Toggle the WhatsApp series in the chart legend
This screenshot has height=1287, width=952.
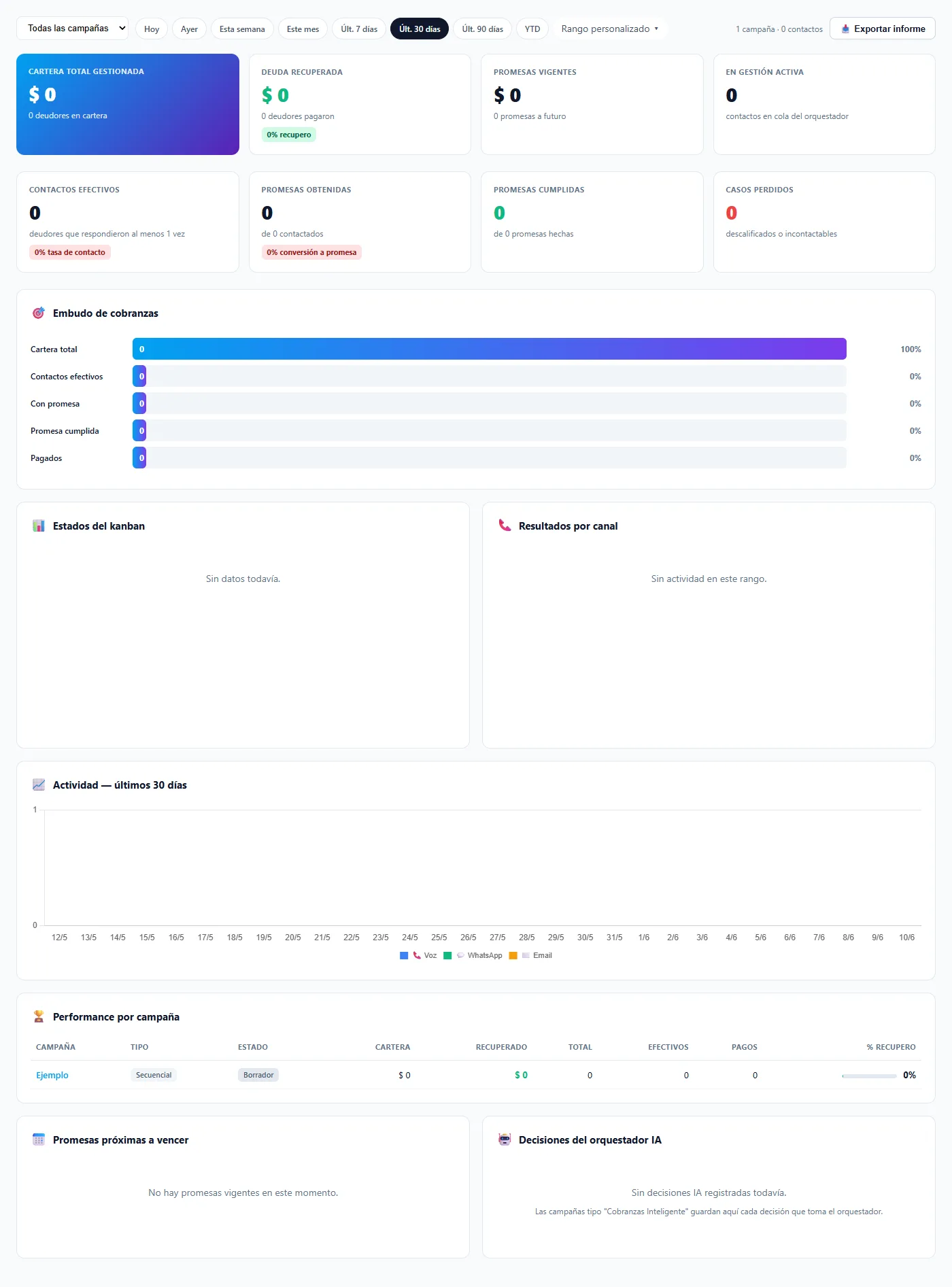click(x=473, y=955)
